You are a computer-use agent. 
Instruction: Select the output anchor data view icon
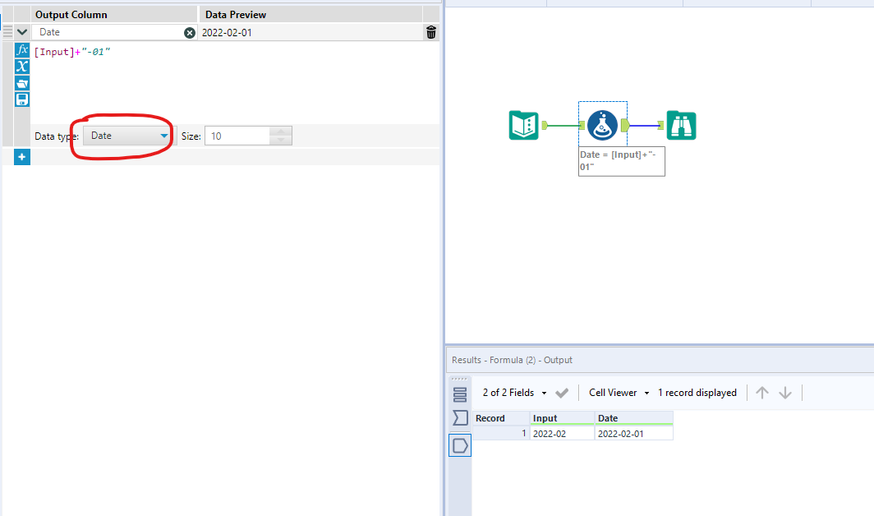tap(460, 446)
